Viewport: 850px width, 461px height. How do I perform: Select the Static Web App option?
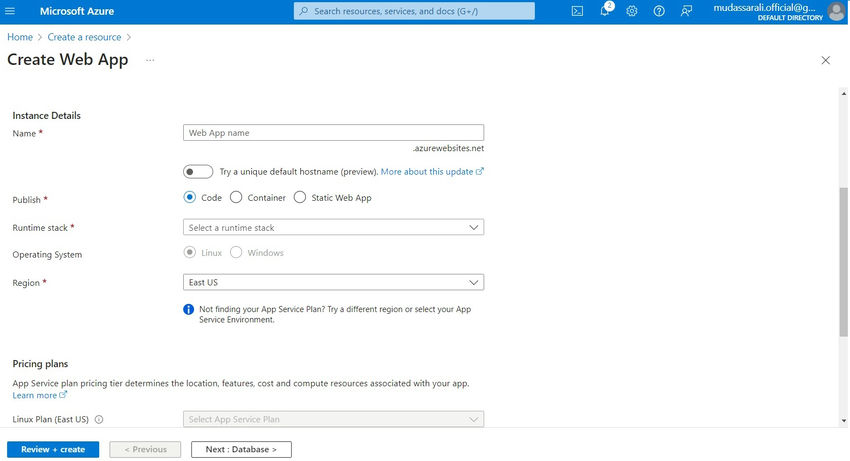[300, 198]
